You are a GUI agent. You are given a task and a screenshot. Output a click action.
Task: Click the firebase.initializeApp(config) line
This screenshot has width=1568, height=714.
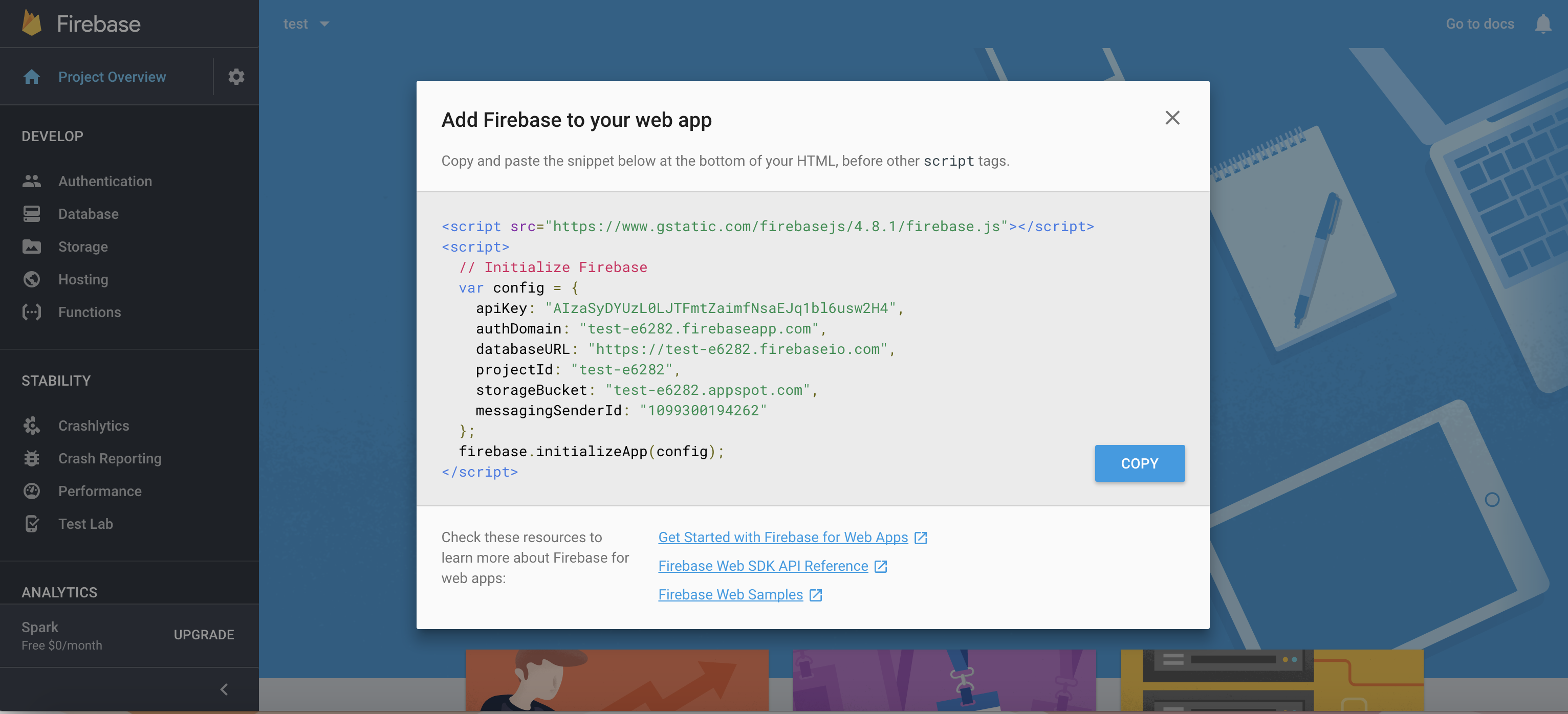(591, 451)
